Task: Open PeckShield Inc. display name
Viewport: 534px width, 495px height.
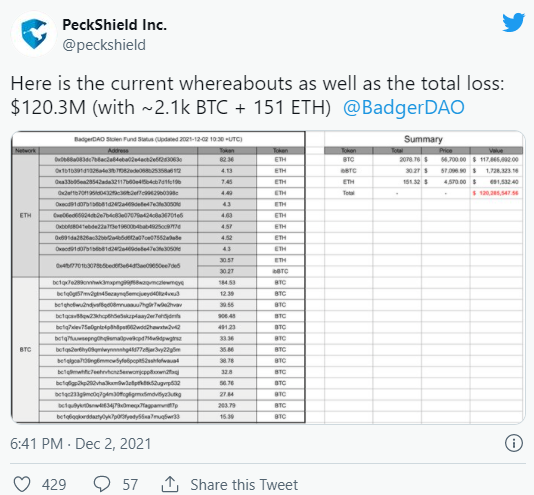Action: tap(114, 25)
